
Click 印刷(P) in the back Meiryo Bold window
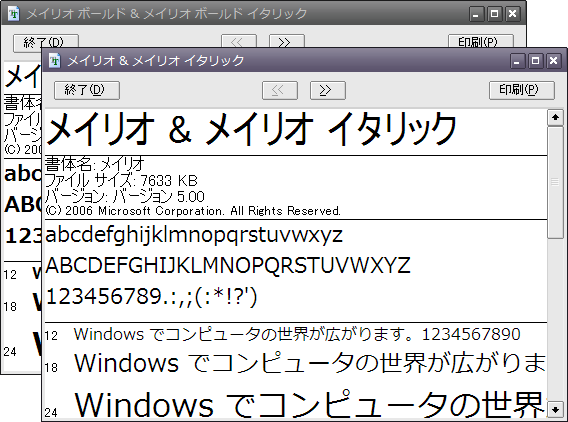(481, 41)
